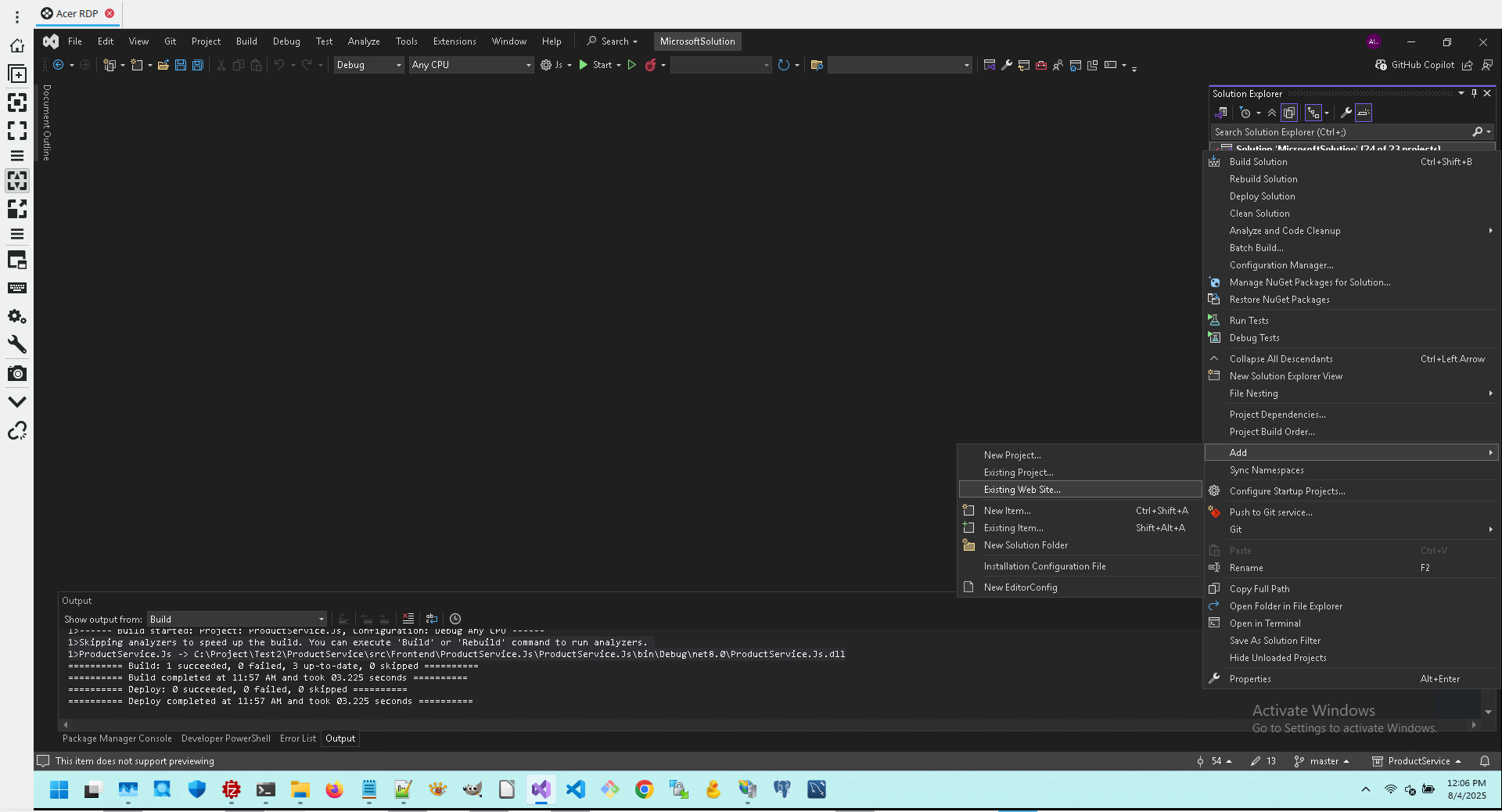The height and width of the screenshot is (812, 1502).
Task: Click the Search Solution Explorer input field
Action: (1342, 132)
